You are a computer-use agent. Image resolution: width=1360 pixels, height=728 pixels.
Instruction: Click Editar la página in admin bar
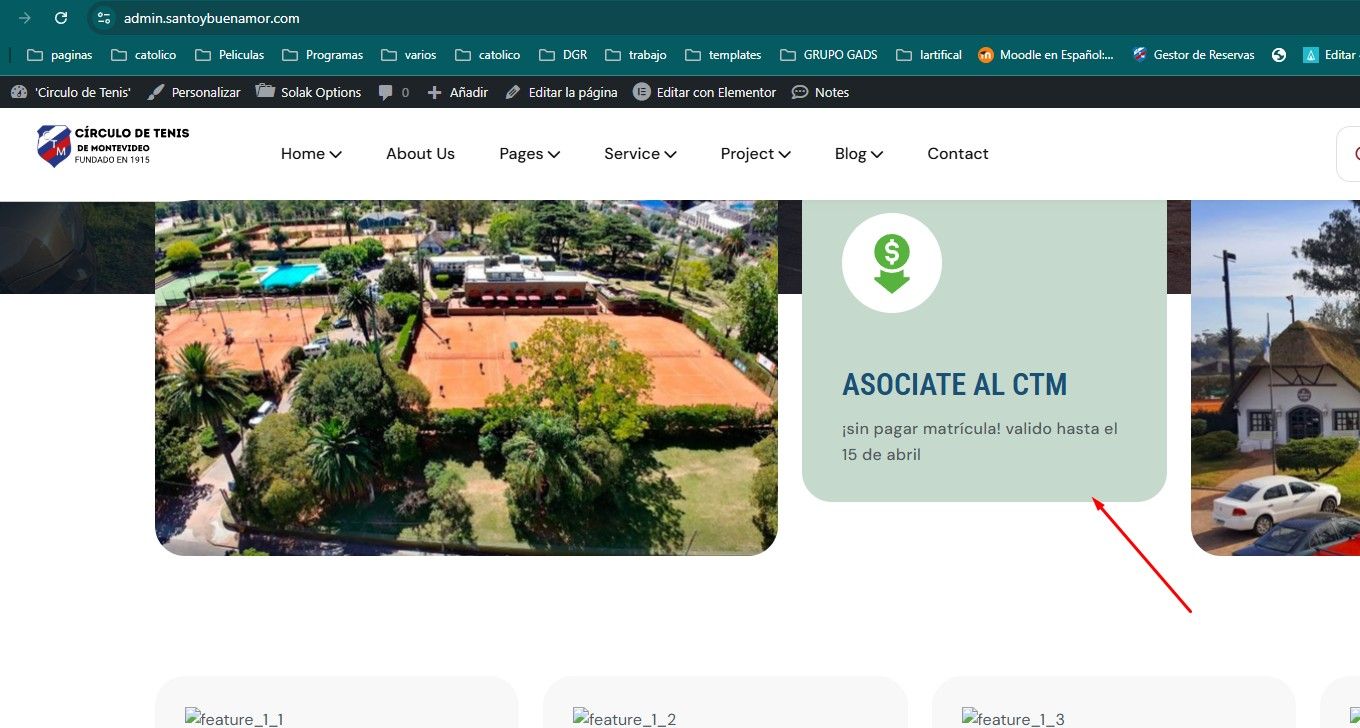[x=561, y=92]
